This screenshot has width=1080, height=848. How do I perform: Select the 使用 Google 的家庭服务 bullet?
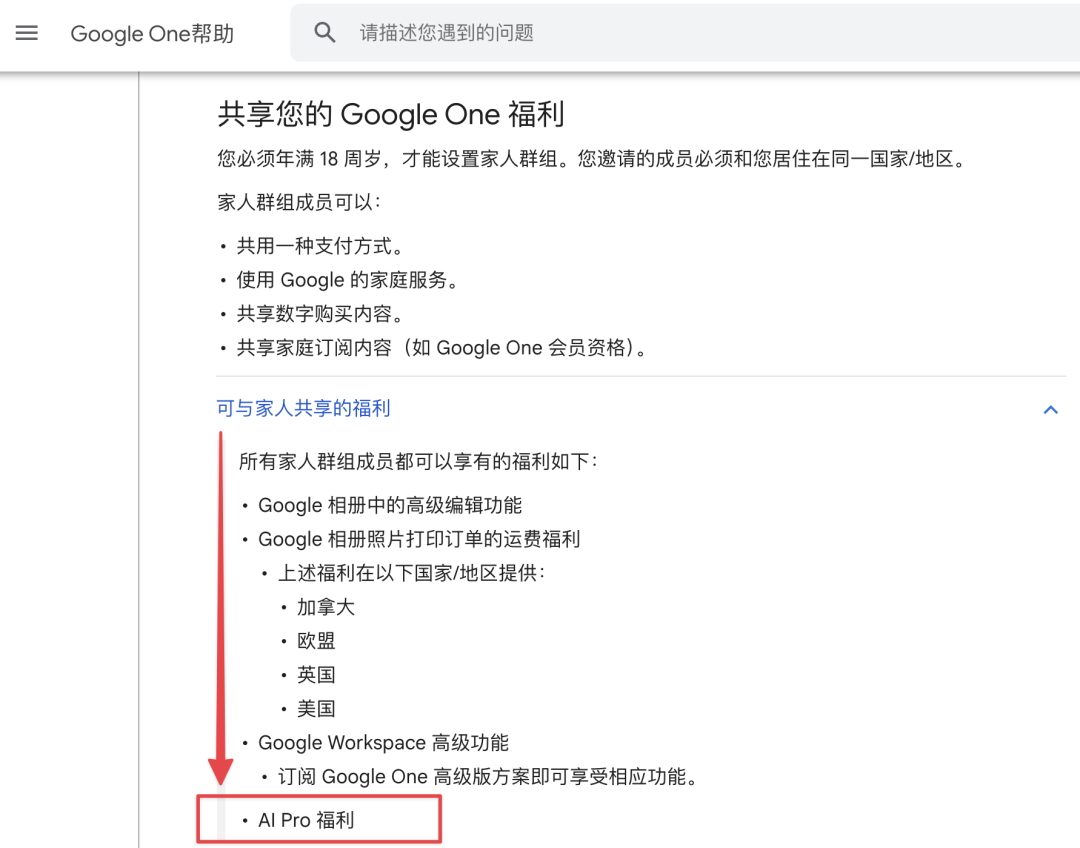point(347,280)
